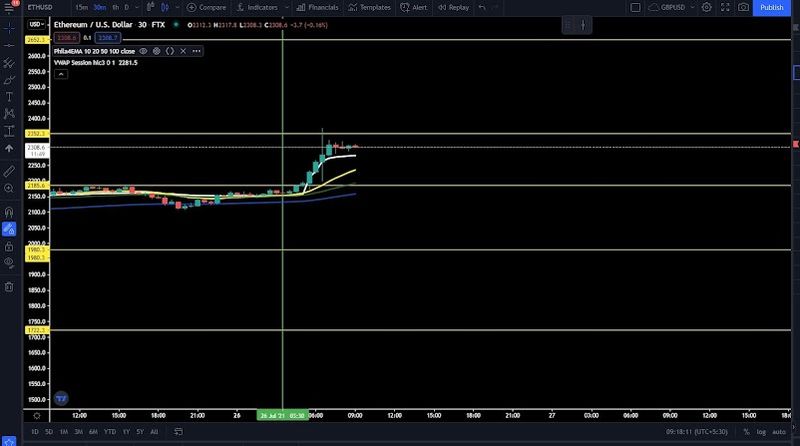This screenshot has height=446, width=800.
Task: Open chart settings gear in top bar
Action: 707,7
